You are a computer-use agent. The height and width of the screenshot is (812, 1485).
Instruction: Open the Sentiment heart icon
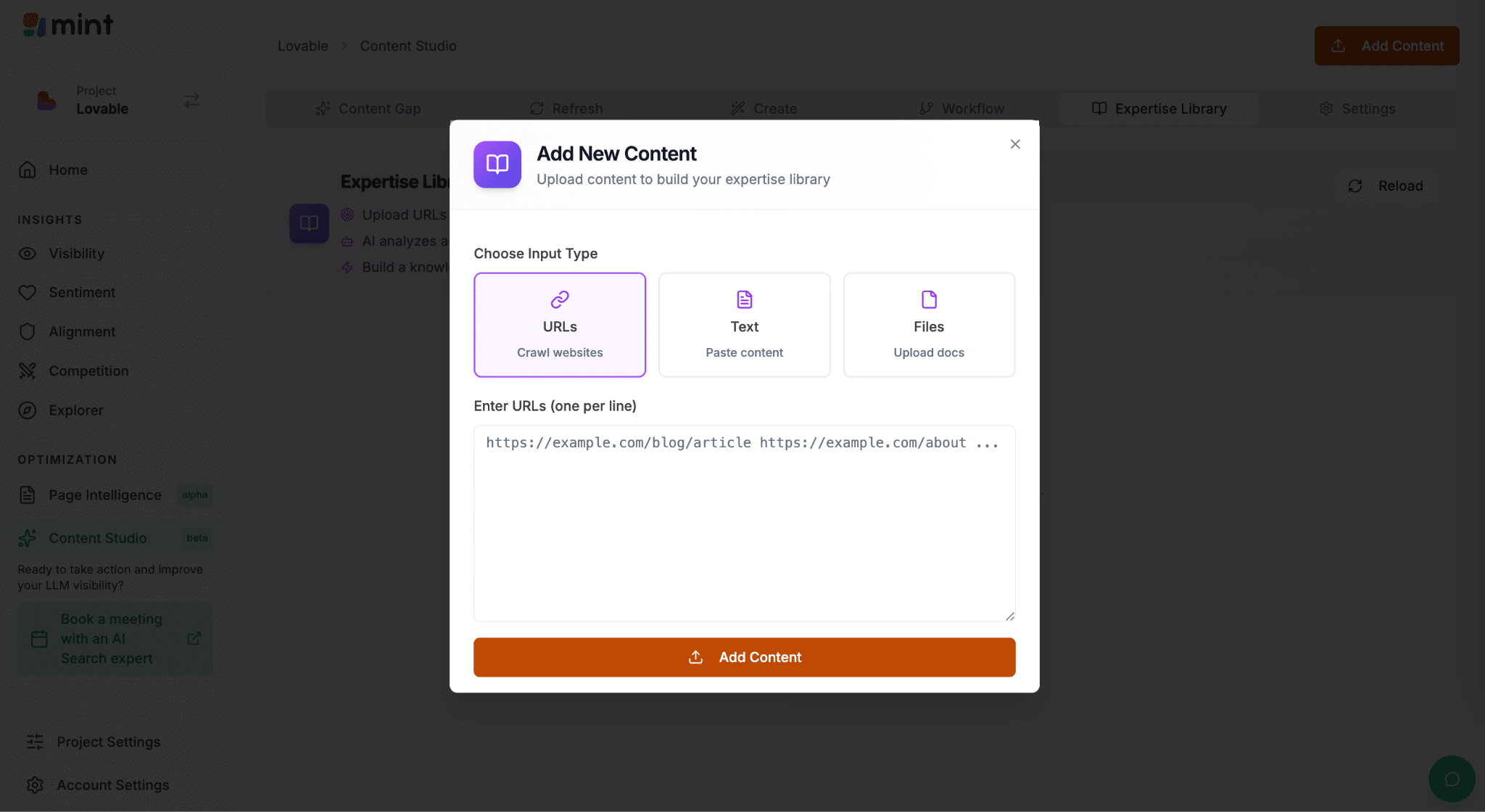click(x=28, y=292)
